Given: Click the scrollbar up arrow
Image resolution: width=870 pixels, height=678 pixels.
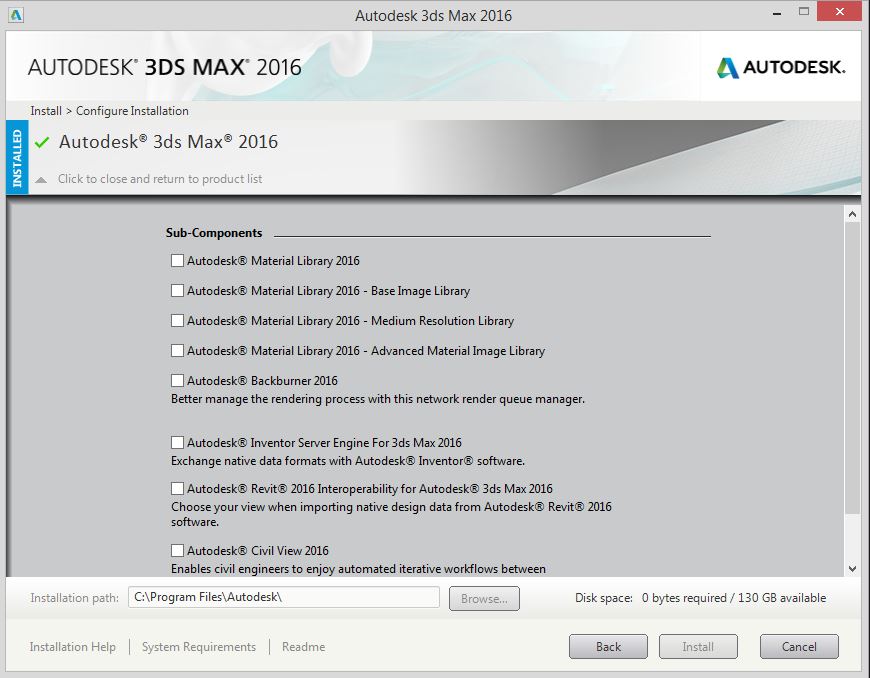Looking at the screenshot, I should [852, 214].
